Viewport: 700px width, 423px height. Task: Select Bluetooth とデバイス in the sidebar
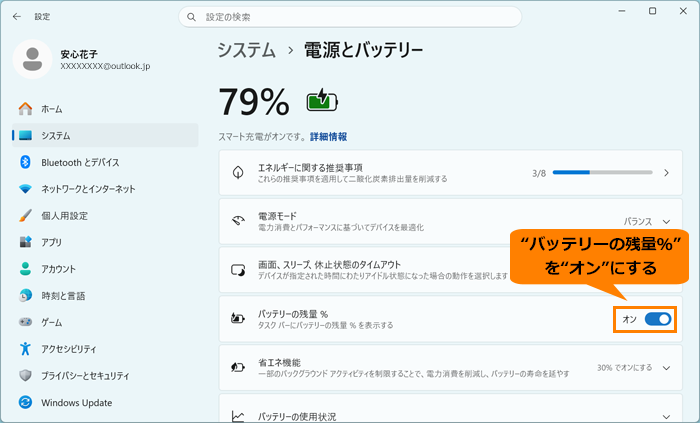(105, 162)
